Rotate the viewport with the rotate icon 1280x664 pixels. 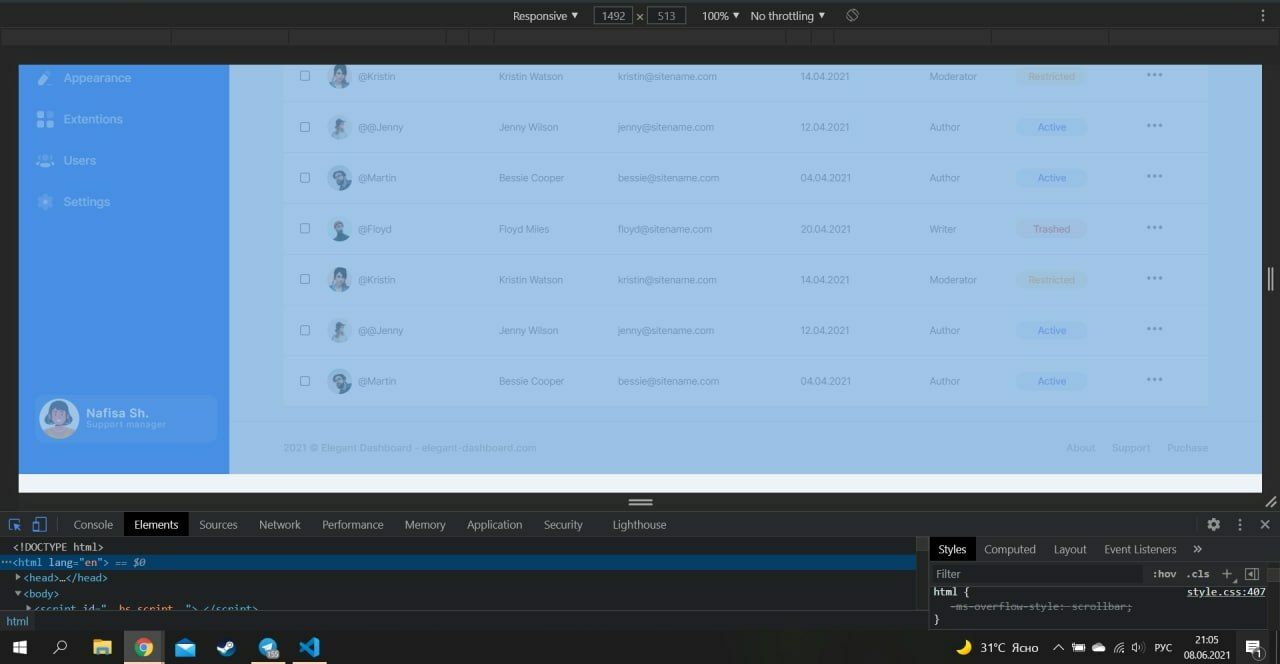pyautogui.click(x=852, y=16)
